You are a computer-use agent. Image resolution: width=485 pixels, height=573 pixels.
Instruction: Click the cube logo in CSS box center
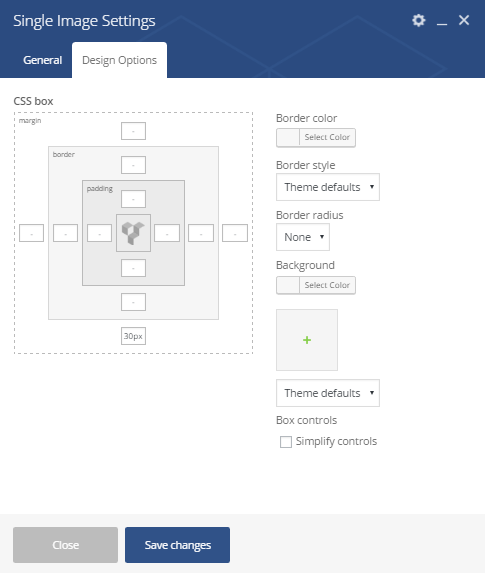(x=133, y=233)
